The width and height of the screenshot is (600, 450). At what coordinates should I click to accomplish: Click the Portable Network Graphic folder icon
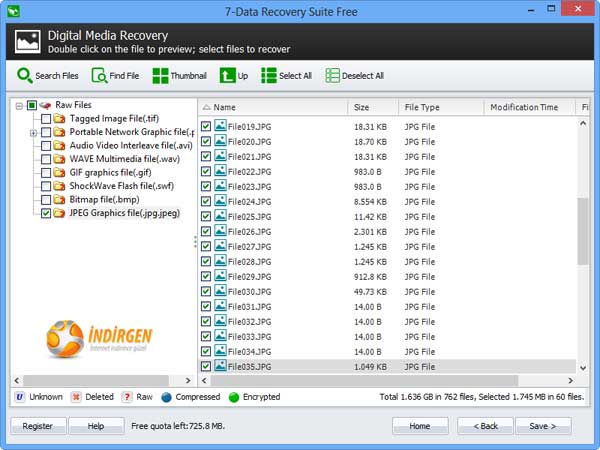click(59, 132)
